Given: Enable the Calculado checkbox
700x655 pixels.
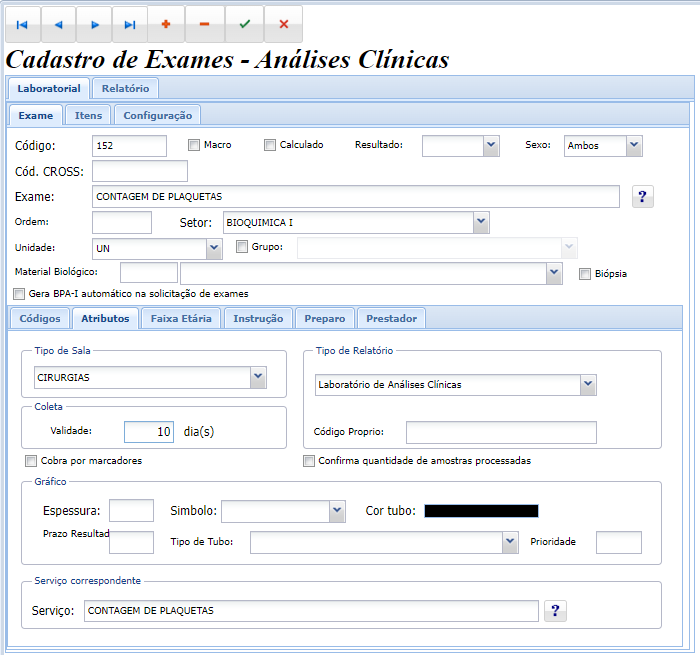Looking at the screenshot, I should (x=270, y=145).
